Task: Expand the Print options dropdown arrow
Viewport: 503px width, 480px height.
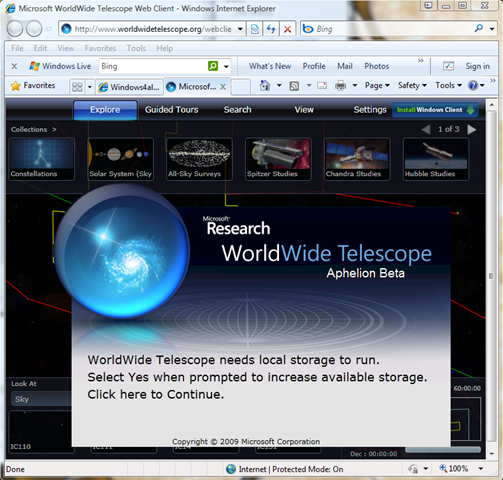Action: [355, 86]
